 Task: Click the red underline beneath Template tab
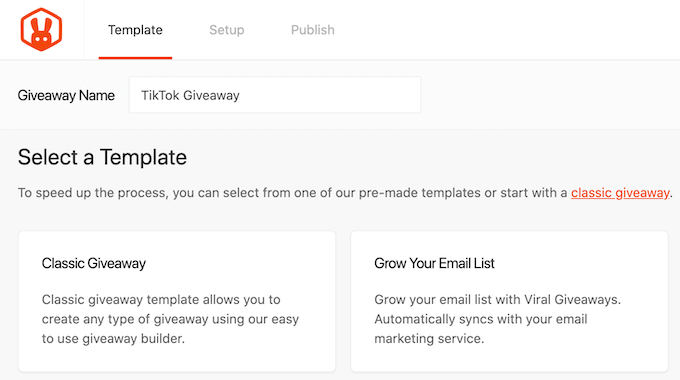(x=135, y=58)
